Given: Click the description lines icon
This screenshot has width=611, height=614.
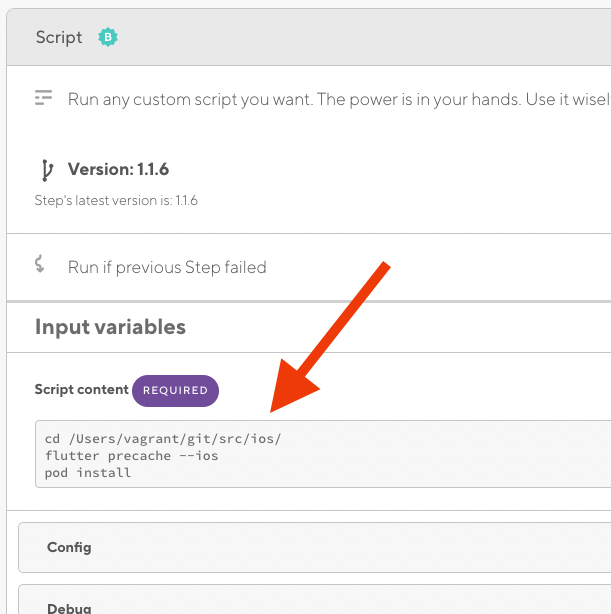Looking at the screenshot, I should pos(43,98).
